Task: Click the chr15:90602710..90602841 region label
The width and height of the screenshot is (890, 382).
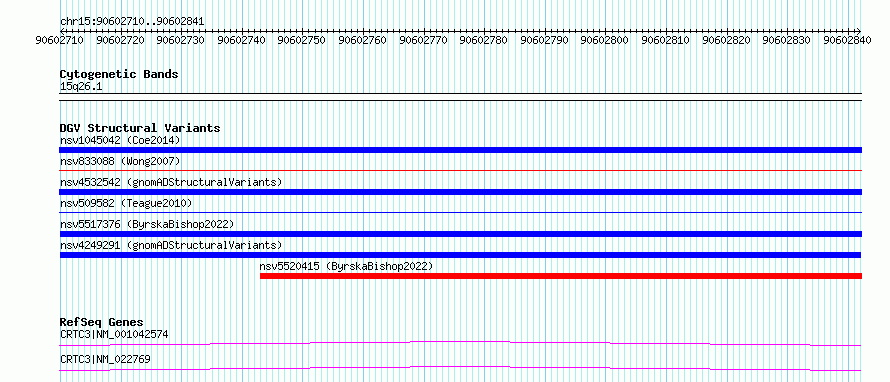Action: [132, 22]
